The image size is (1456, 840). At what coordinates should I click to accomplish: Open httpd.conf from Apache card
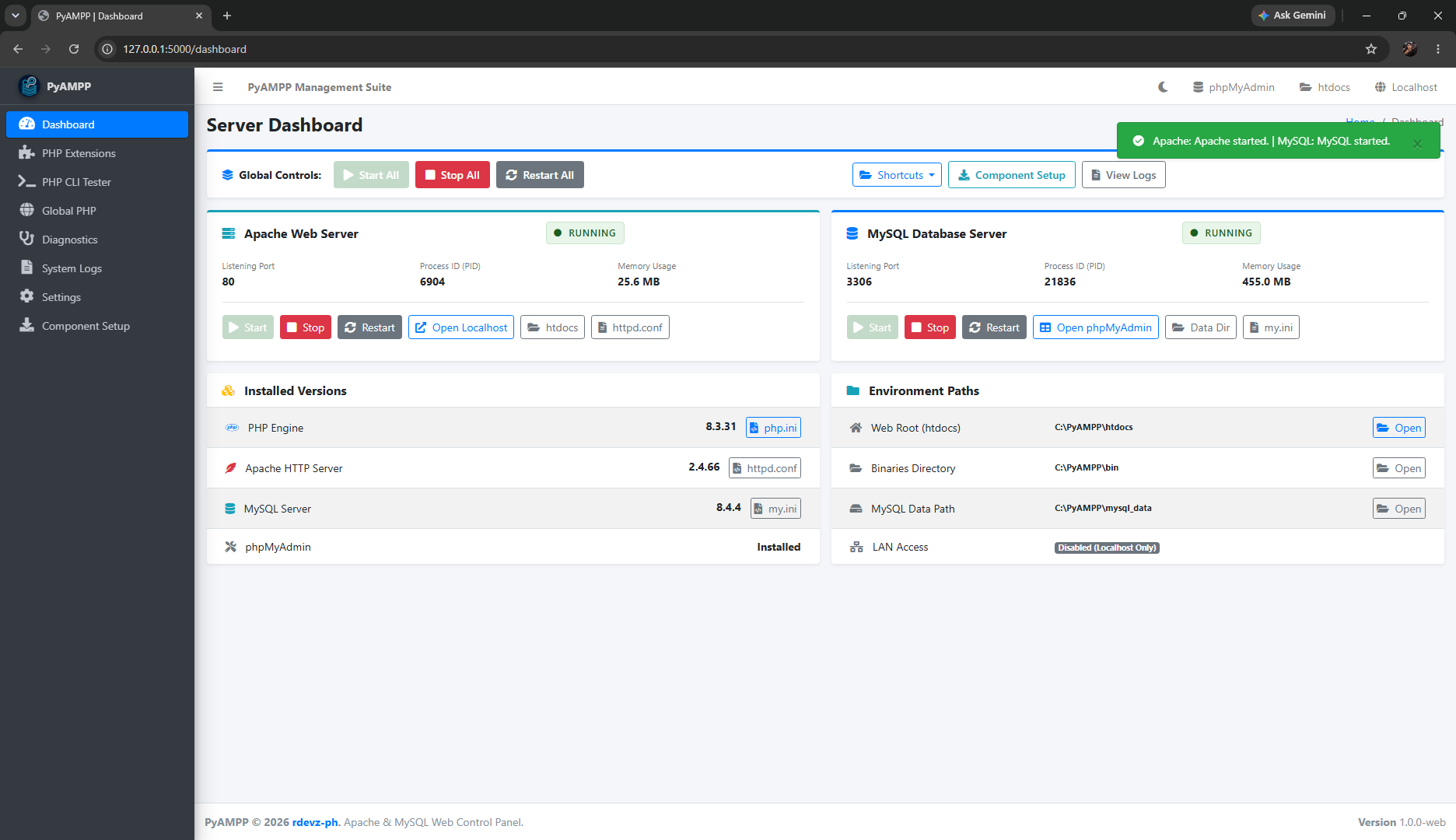click(630, 327)
